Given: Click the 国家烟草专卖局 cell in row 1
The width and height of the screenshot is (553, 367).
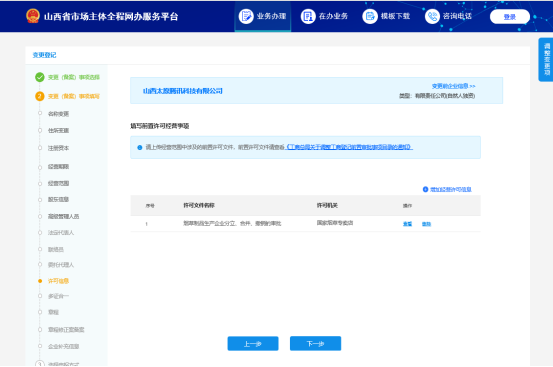Looking at the screenshot, I should pyautogui.click(x=335, y=223).
